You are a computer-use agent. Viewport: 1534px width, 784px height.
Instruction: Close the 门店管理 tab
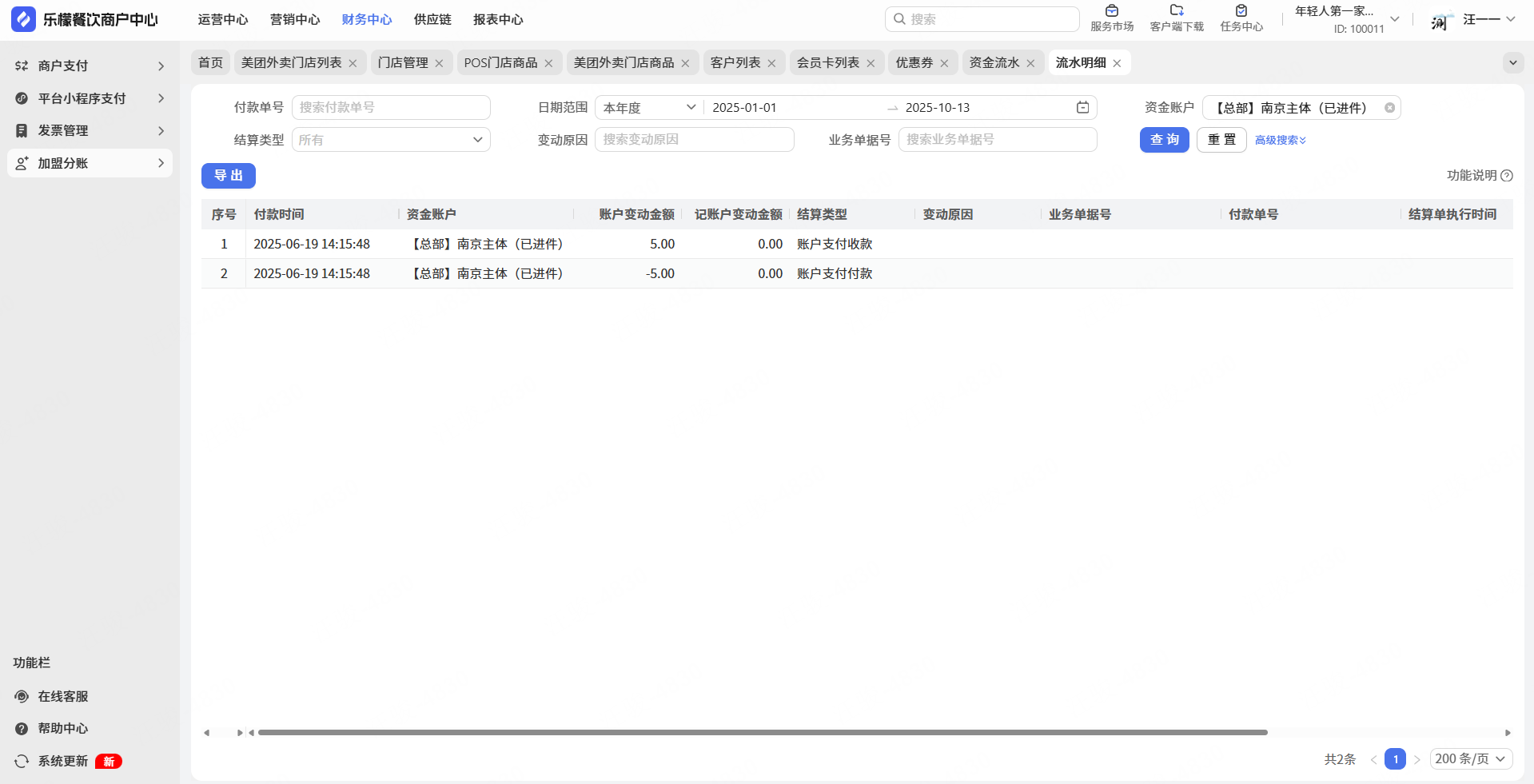click(x=439, y=63)
